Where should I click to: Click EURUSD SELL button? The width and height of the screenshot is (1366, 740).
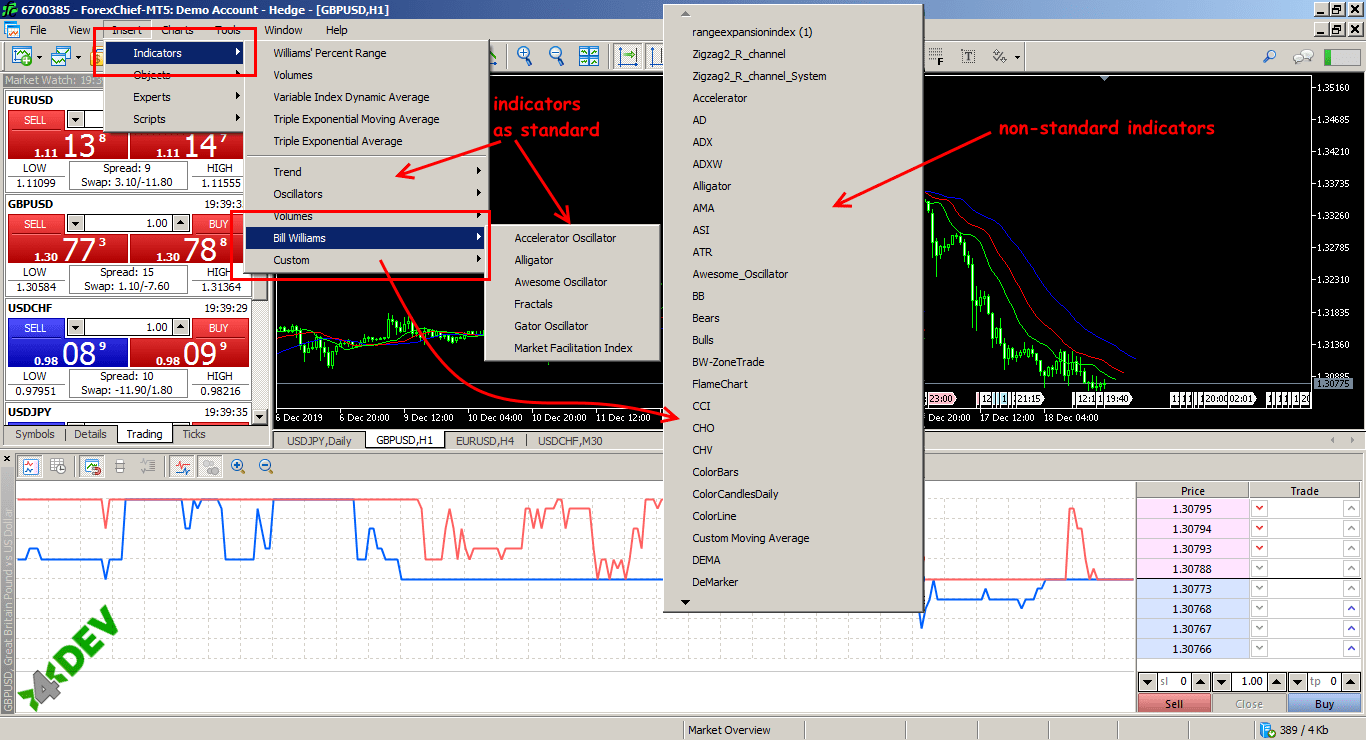point(35,120)
